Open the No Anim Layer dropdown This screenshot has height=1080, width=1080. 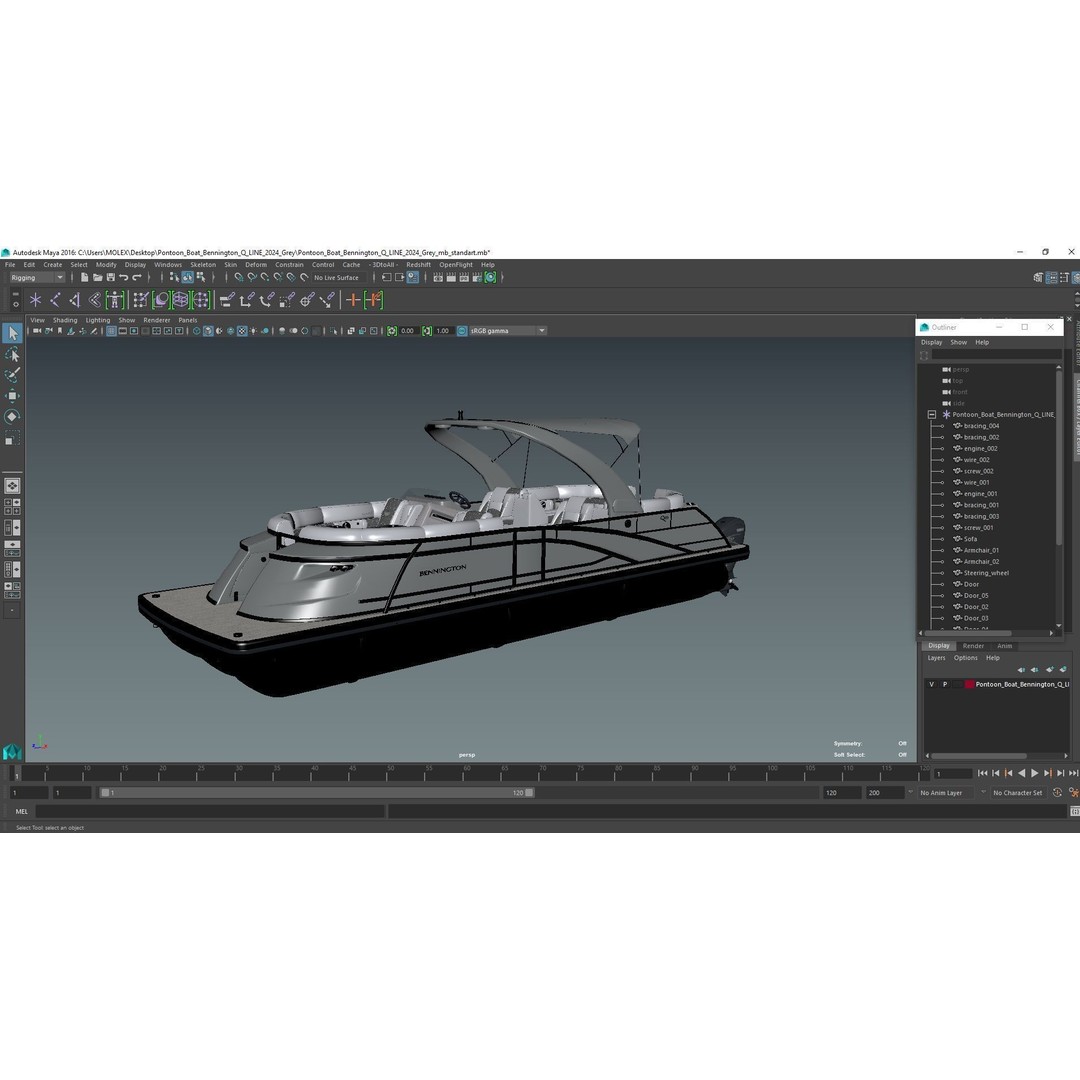pyautogui.click(x=948, y=793)
